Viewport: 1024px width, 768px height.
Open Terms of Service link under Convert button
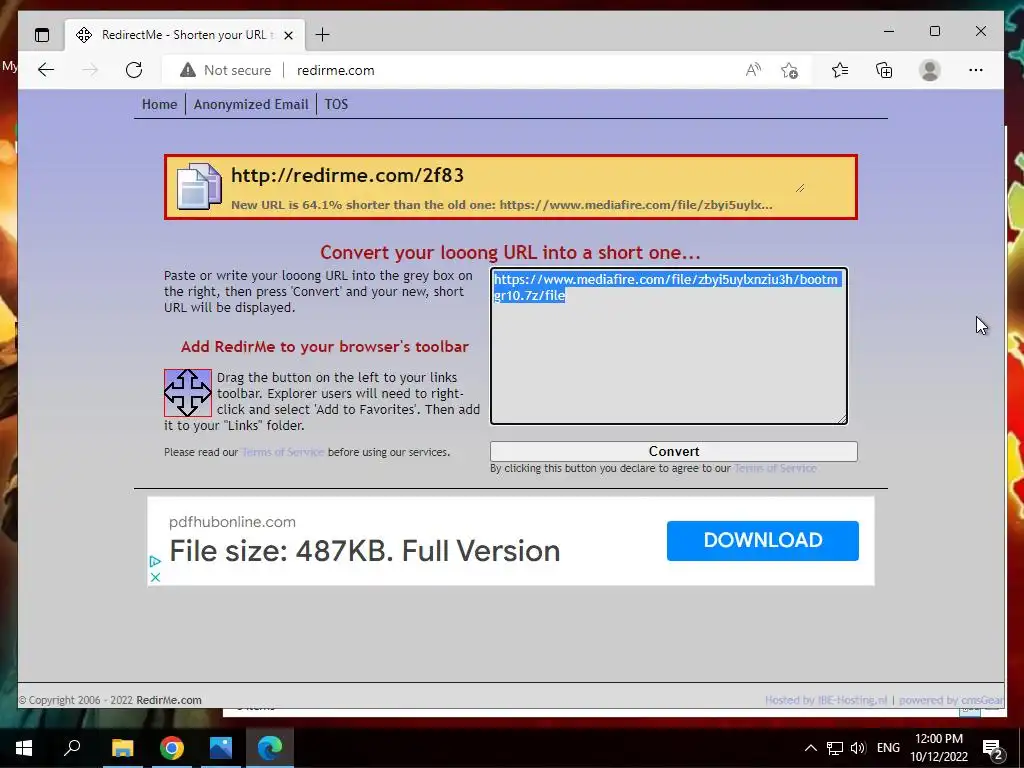[x=775, y=468]
